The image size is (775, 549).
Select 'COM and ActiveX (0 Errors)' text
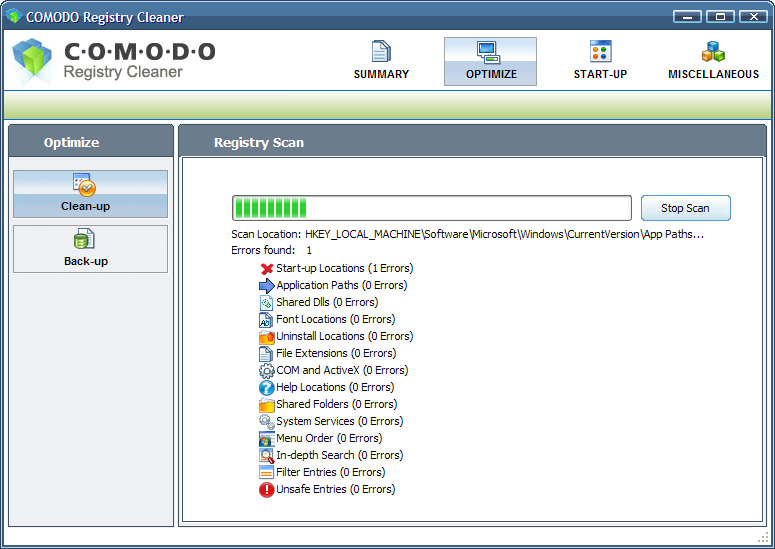click(x=342, y=370)
